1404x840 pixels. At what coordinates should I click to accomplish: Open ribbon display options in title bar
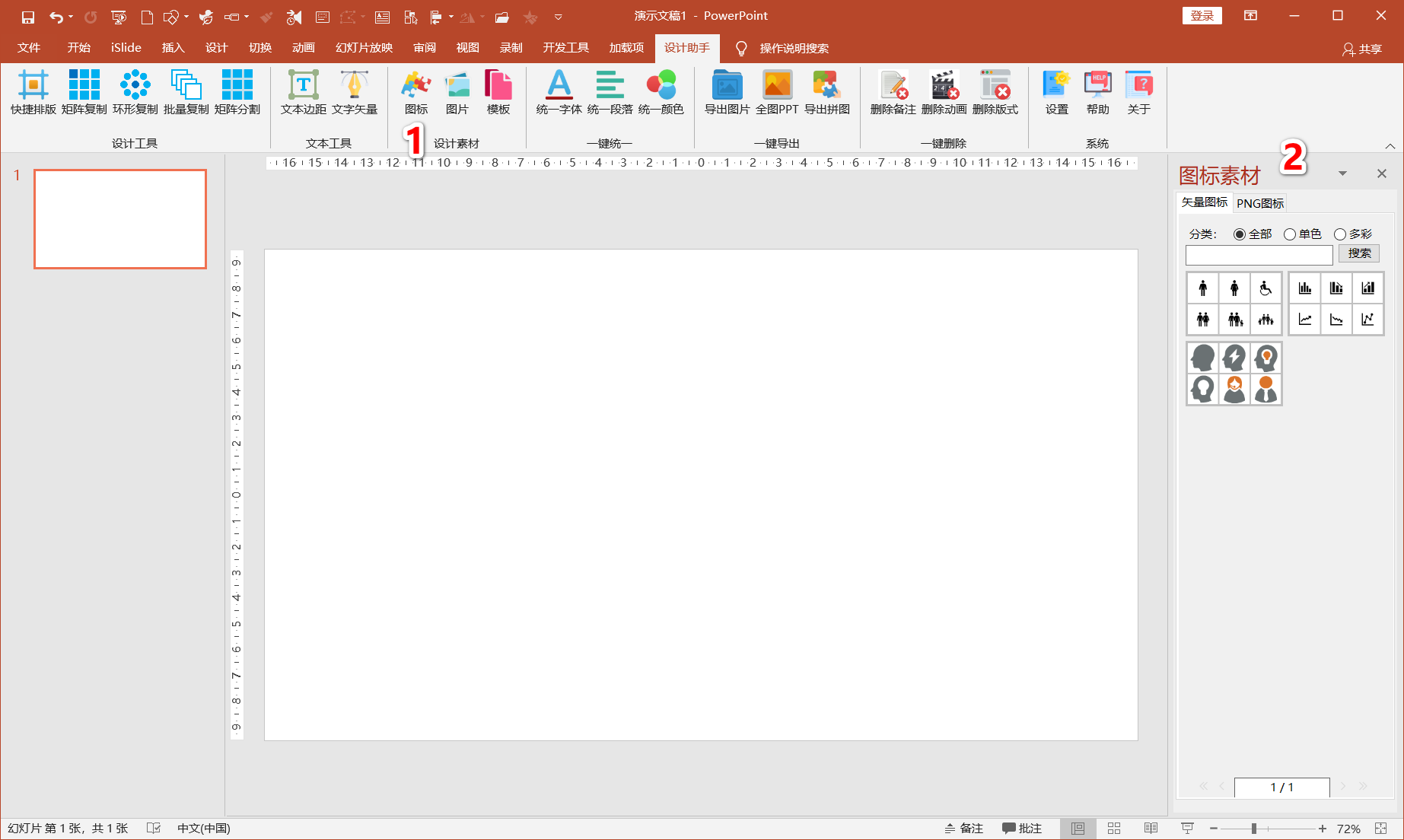pyautogui.click(x=1250, y=16)
